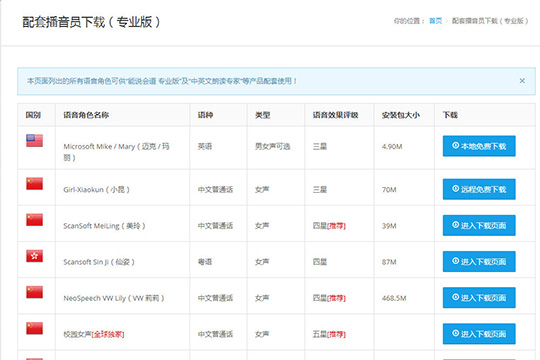The width and height of the screenshot is (540, 360).
Task: Click the 男女声可选 type cell
Action: click(x=272, y=146)
